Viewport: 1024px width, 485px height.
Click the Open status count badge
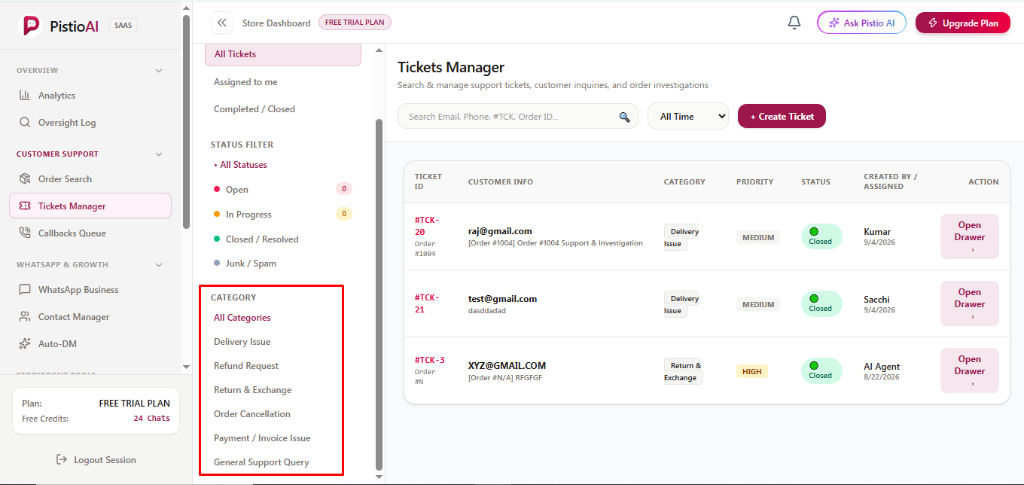[344, 189]
